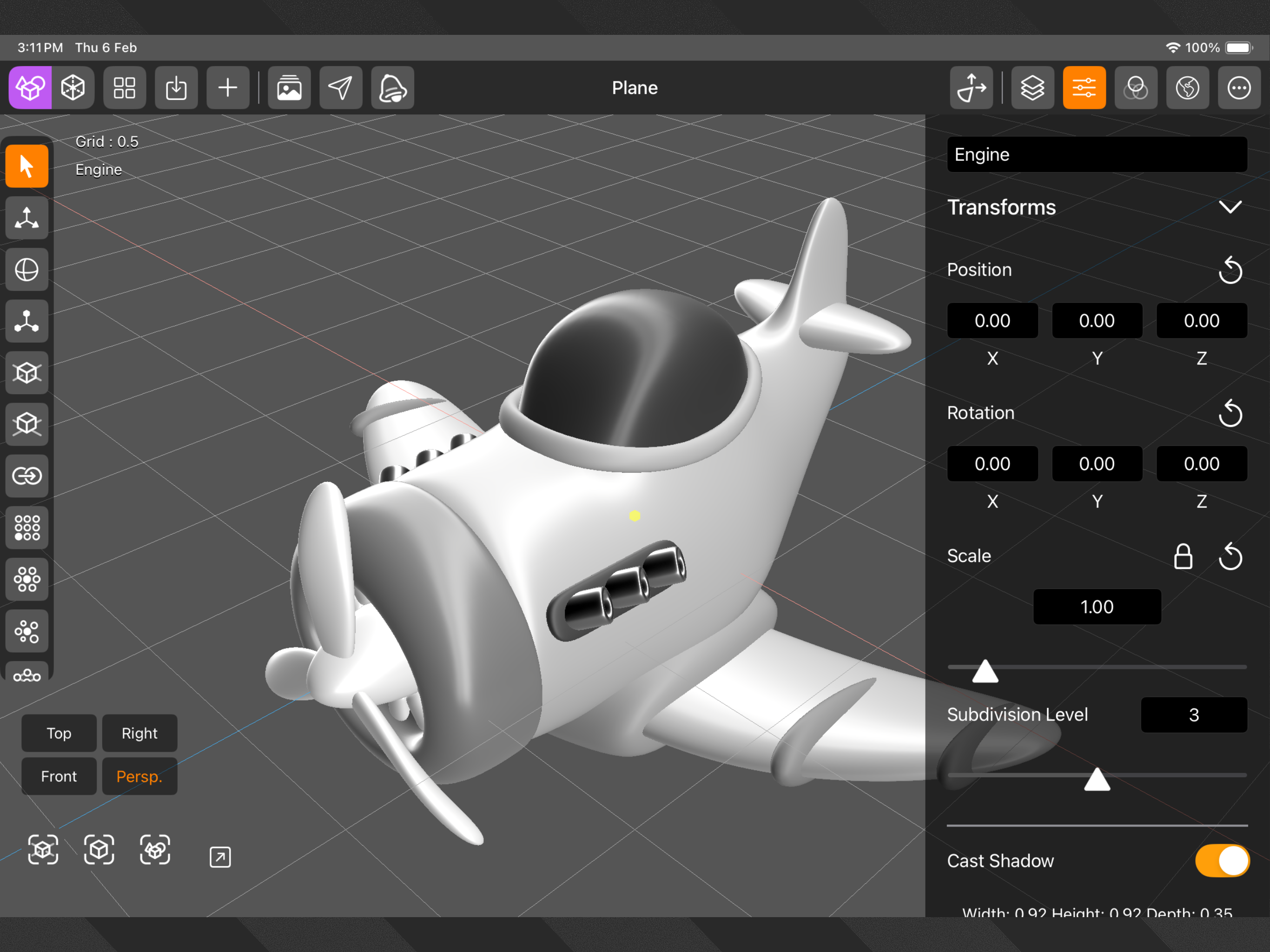Select the arrow selection tool

tap(27, 166)
